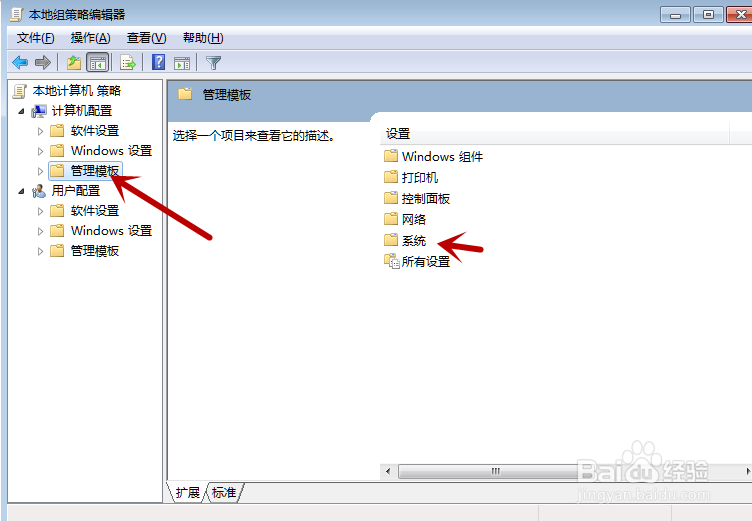Screen dimensions: 752x521
Task: Open the 操作(A) menu
Action: click(x=91, y=38)
